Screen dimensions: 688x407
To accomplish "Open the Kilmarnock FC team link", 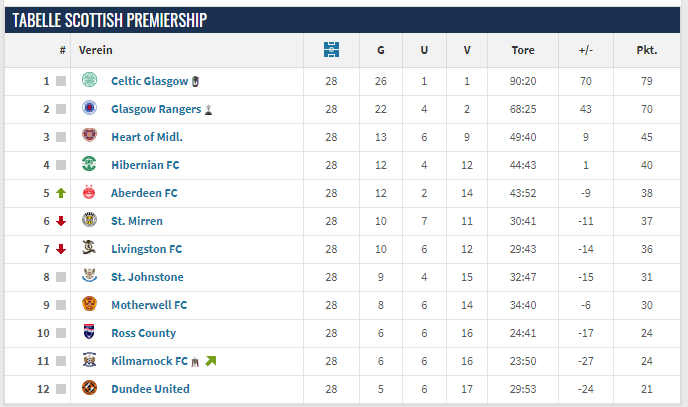I will click(150, 361).
